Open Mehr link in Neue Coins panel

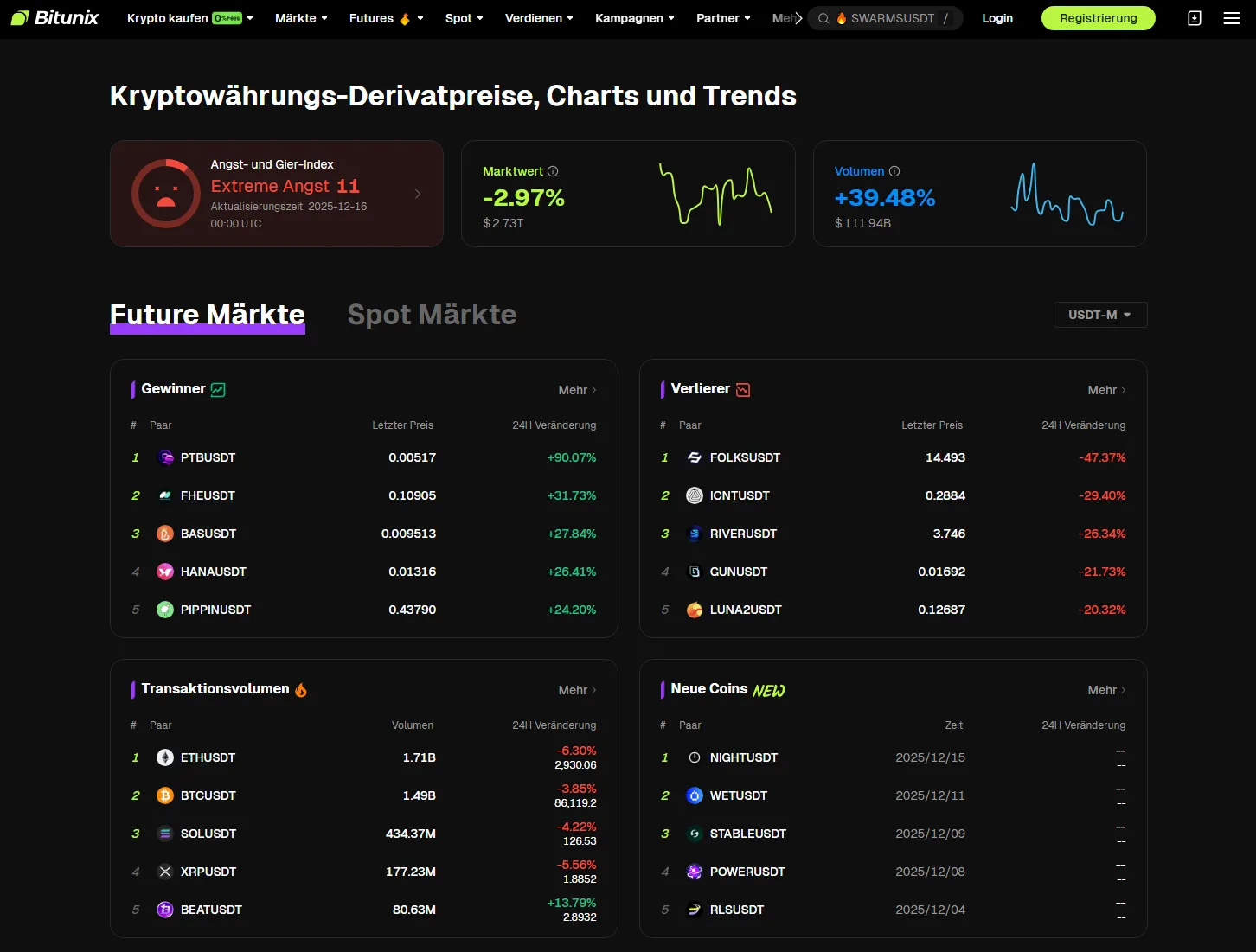(1107, 690)
